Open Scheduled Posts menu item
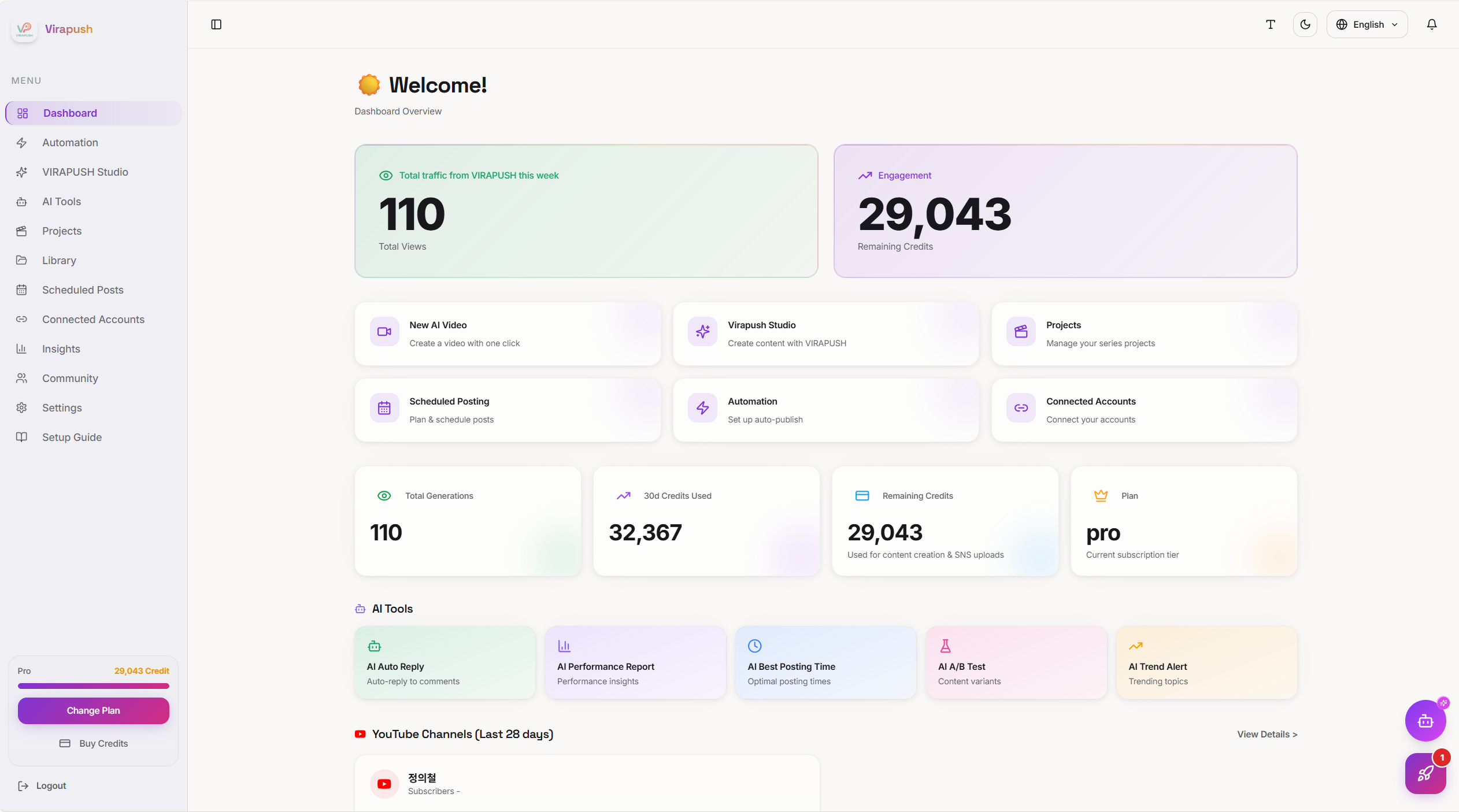 [83, 290]
